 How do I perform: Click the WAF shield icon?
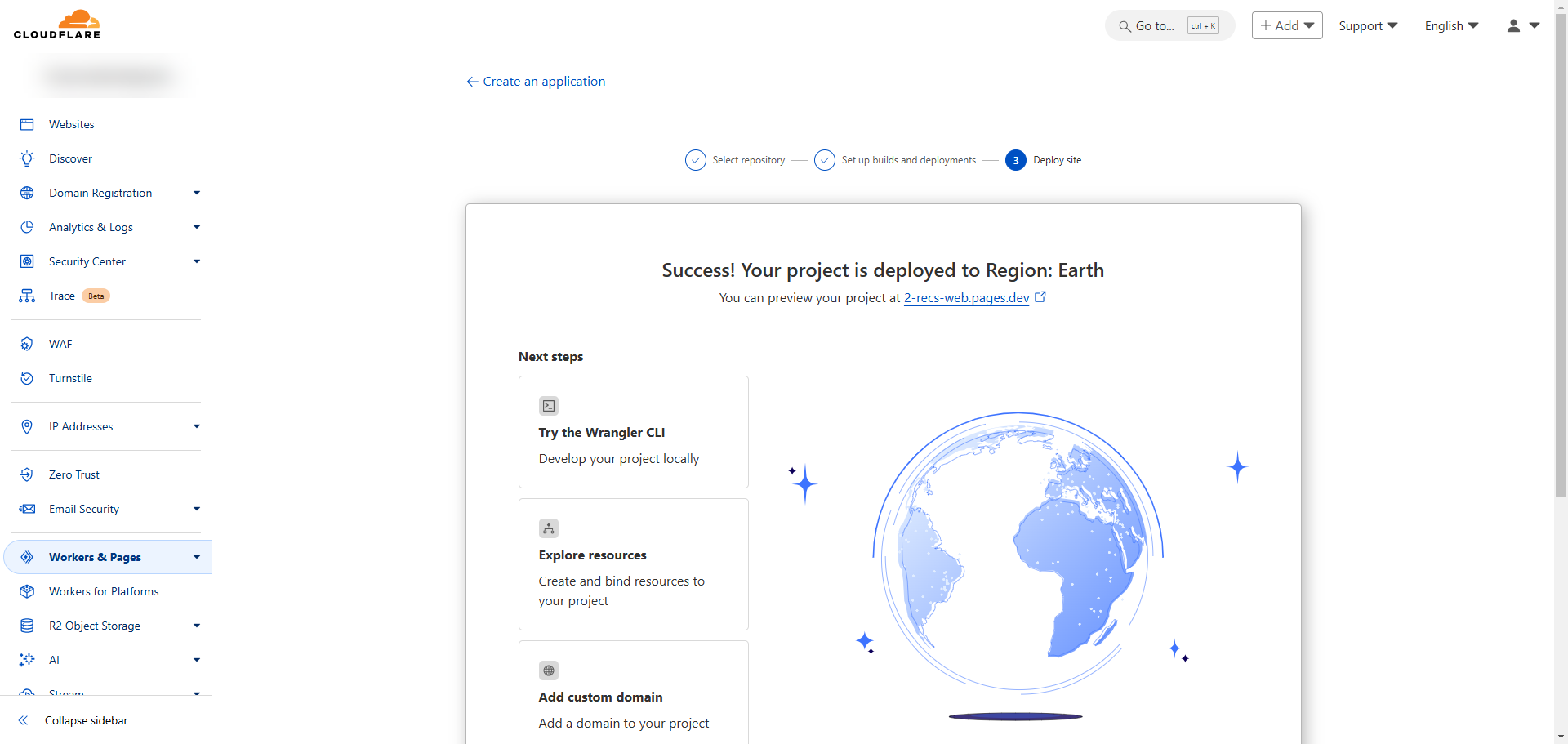27,344
